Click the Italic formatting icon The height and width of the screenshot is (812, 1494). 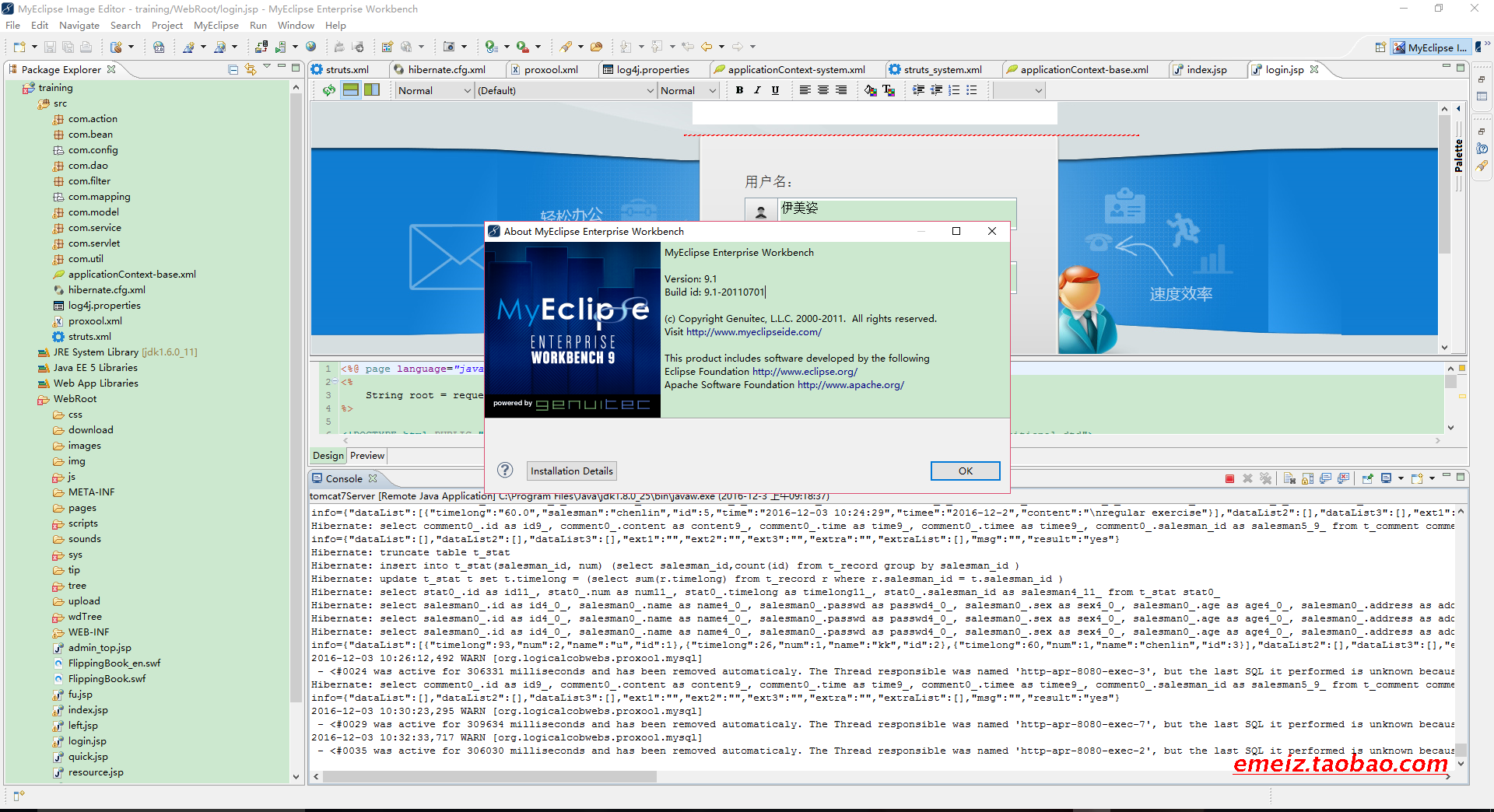point(757,90)
